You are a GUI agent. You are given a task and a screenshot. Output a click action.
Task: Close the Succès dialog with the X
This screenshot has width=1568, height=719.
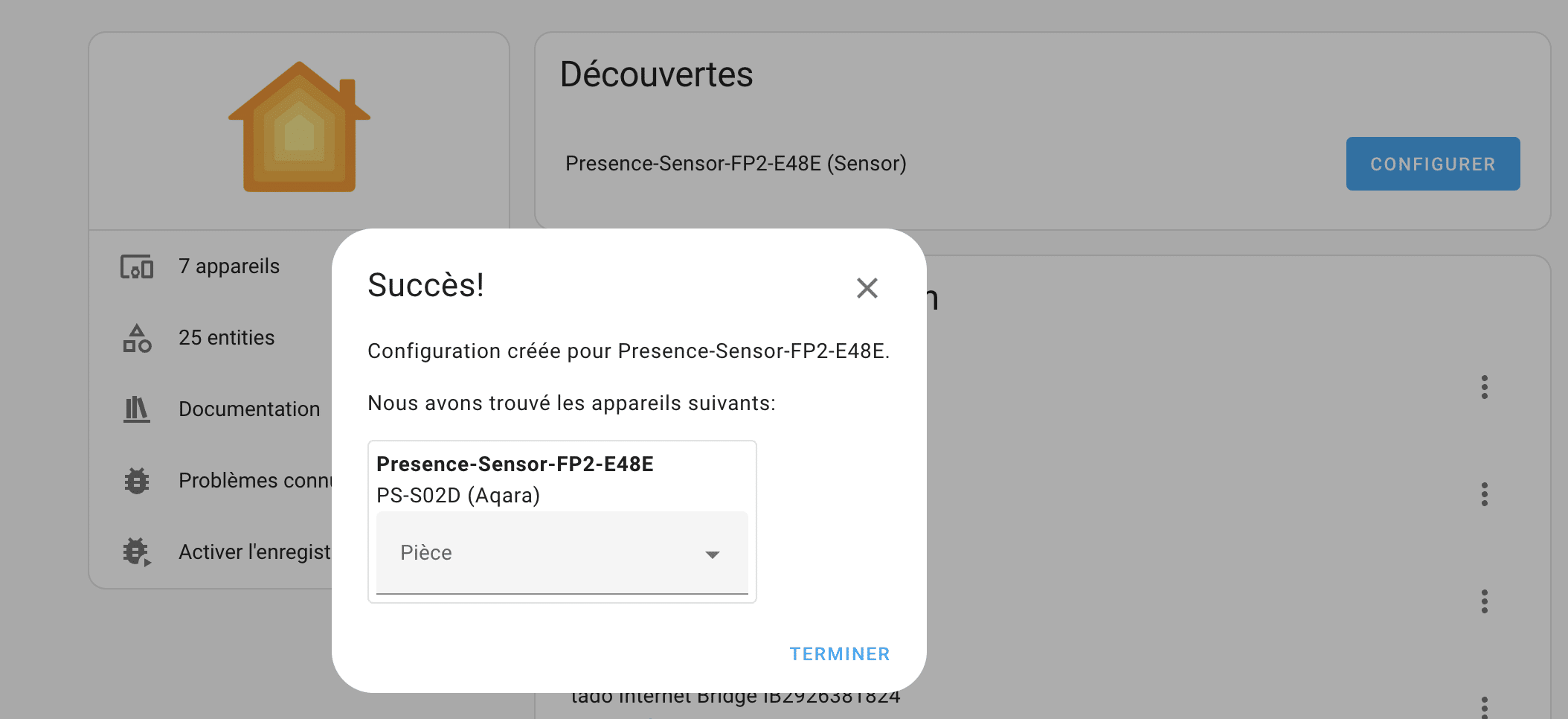867,288
